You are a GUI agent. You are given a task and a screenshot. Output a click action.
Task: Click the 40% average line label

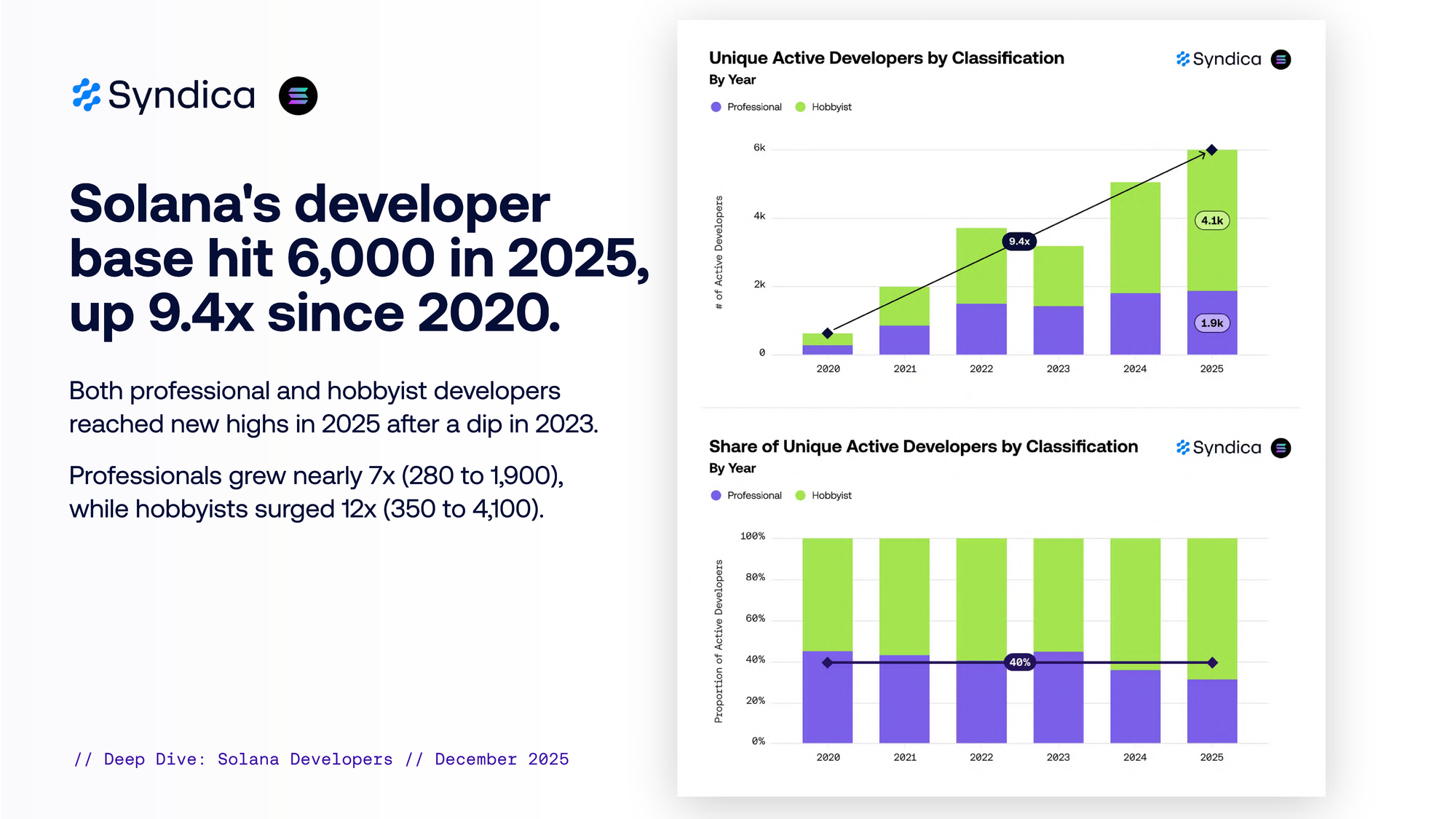point(1019,662)
